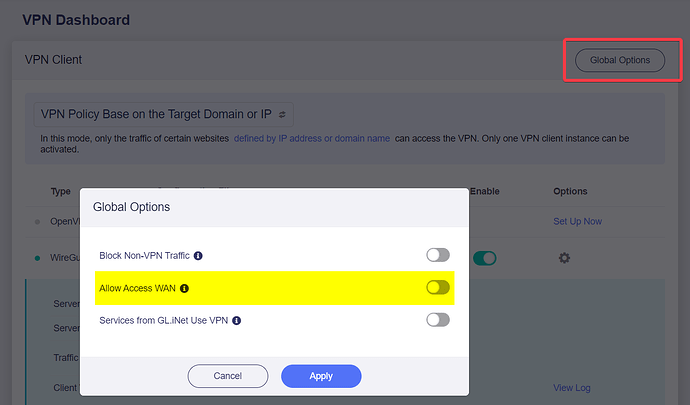Viewport: 690px width, 405px height.
Task: Click the green WireGuard status dot
Action: point(37,258)
